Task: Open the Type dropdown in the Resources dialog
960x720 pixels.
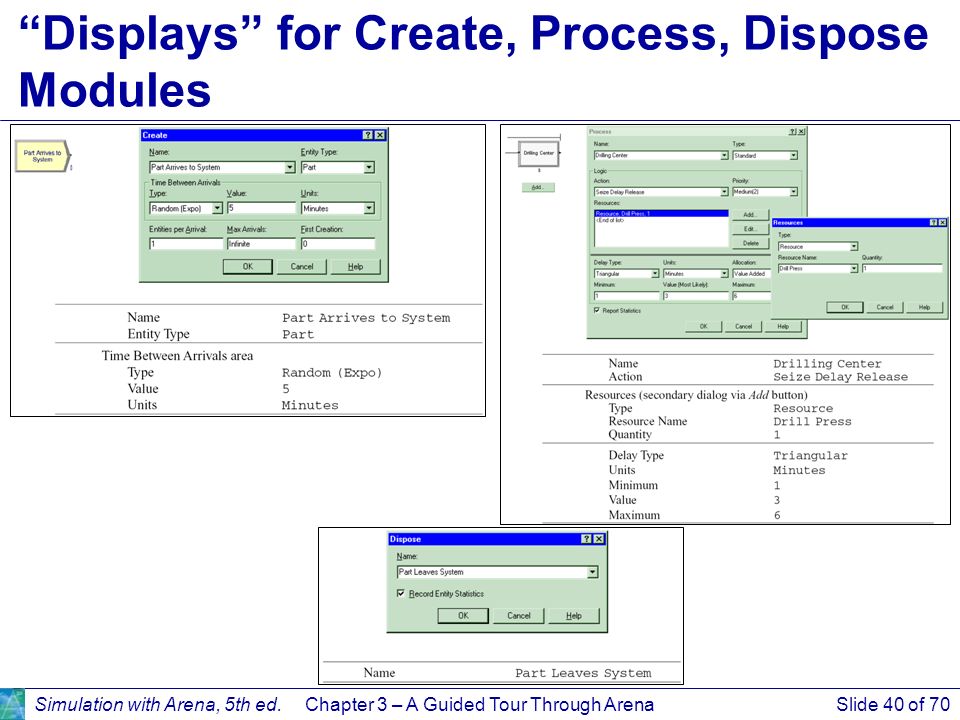Action: (x=854, y=247)
